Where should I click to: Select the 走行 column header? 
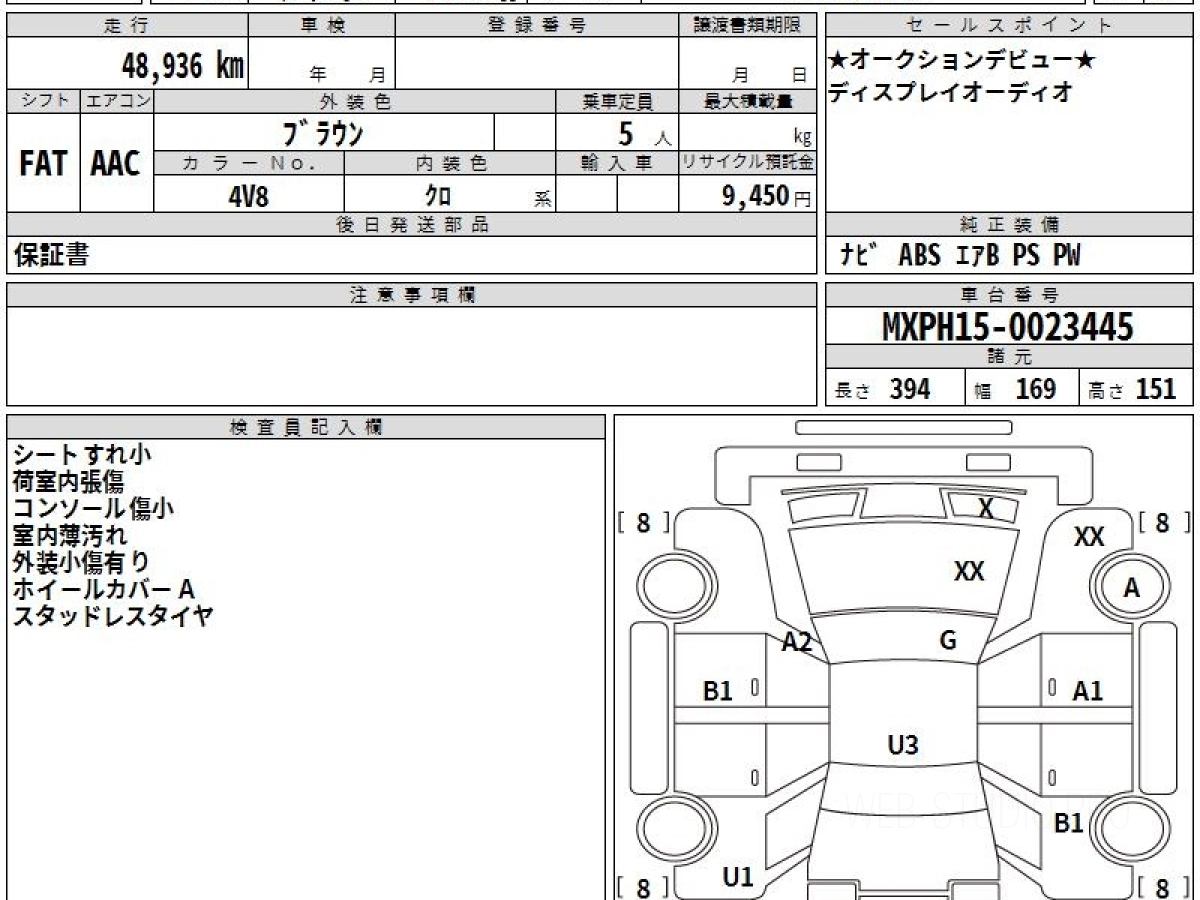[x=126, y=26]
